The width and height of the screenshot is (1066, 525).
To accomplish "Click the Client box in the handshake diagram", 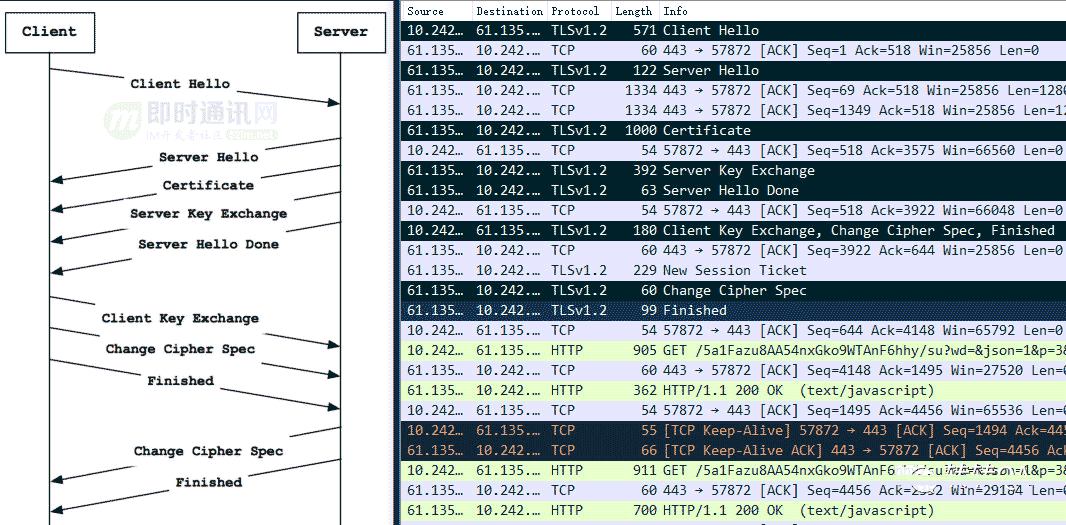I will tap(49, 31).
